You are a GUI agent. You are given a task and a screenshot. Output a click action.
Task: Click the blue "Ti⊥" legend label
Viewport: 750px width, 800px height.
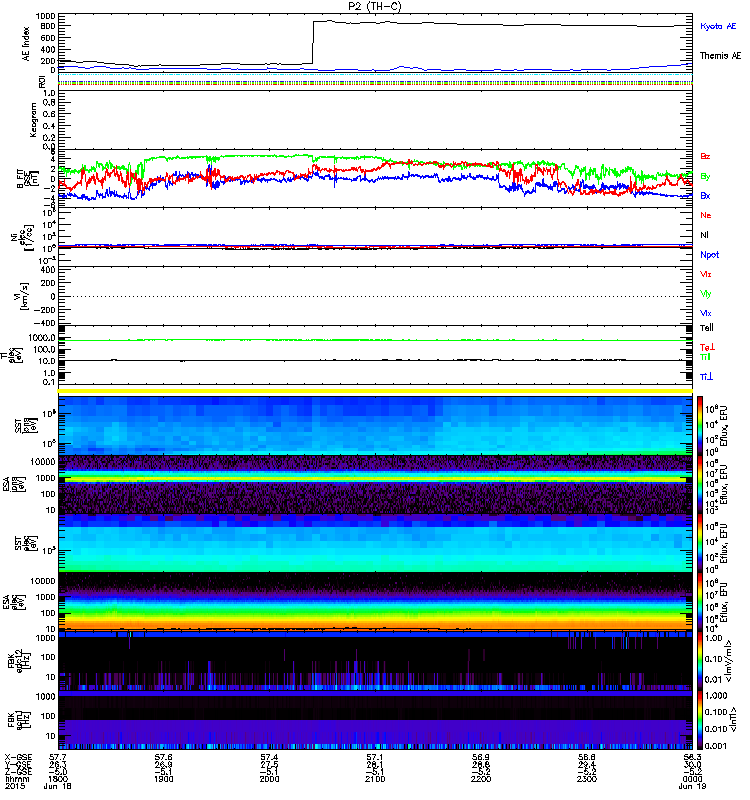tap(706, 377)
